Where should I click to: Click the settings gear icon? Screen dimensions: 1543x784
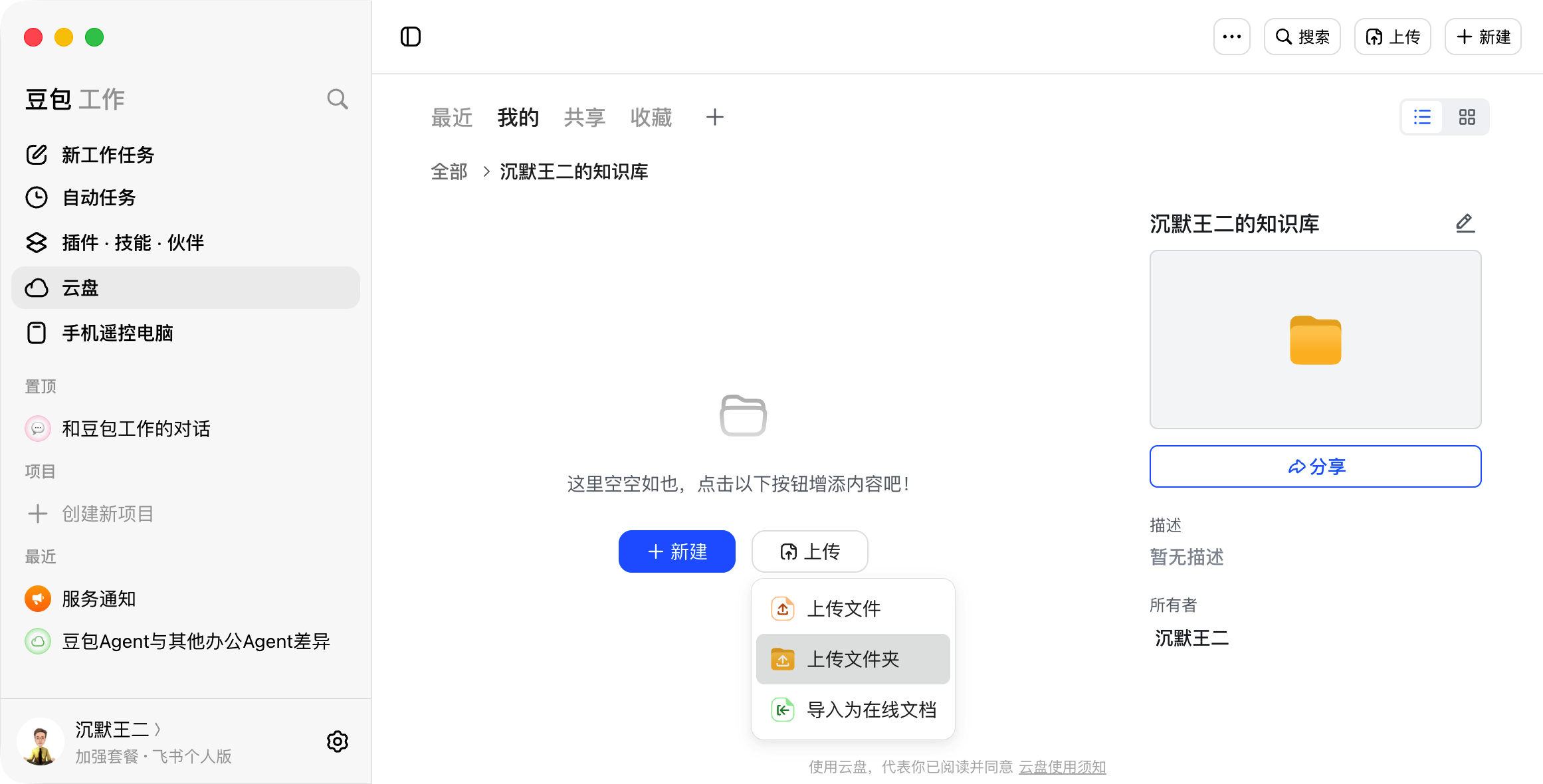(x=338, y=741)
